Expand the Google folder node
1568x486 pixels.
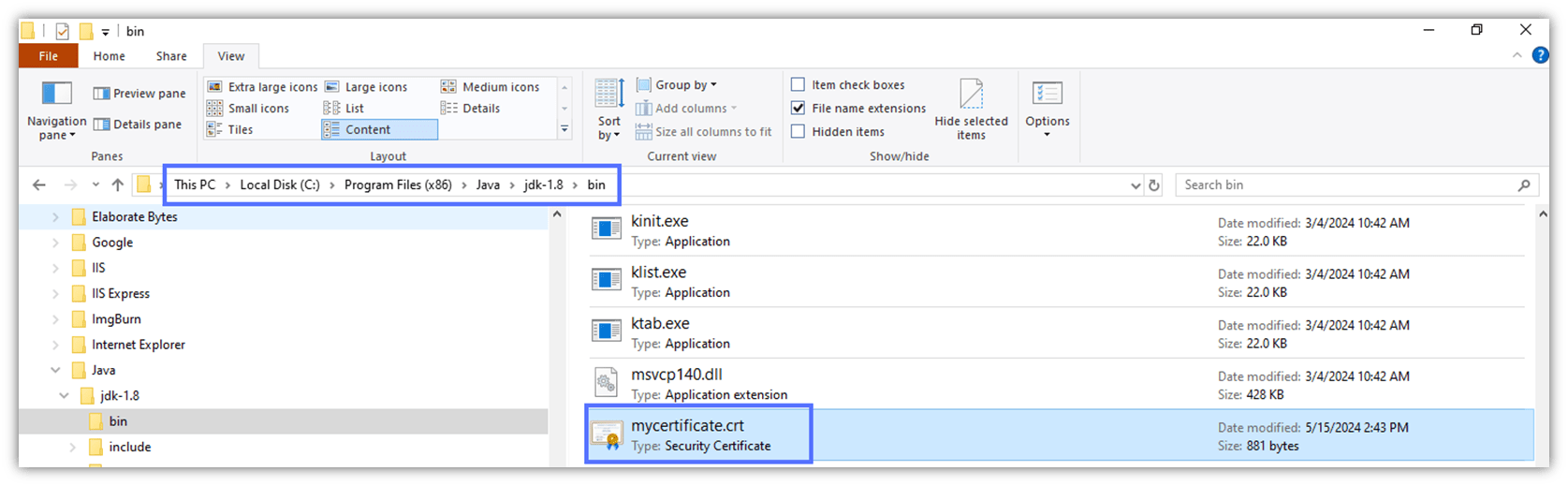point(55,243)
